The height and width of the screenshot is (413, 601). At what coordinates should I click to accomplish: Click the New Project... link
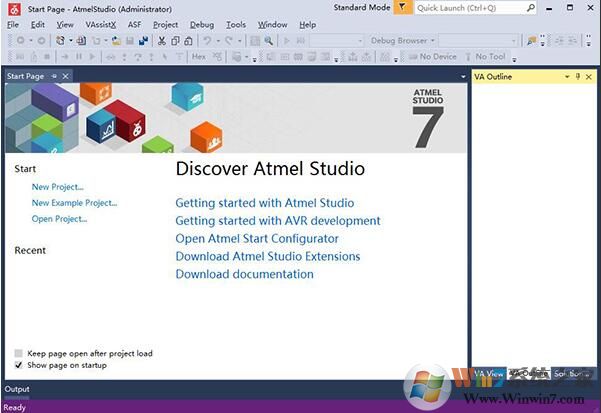pyautogui.click(x=57, y=187)
